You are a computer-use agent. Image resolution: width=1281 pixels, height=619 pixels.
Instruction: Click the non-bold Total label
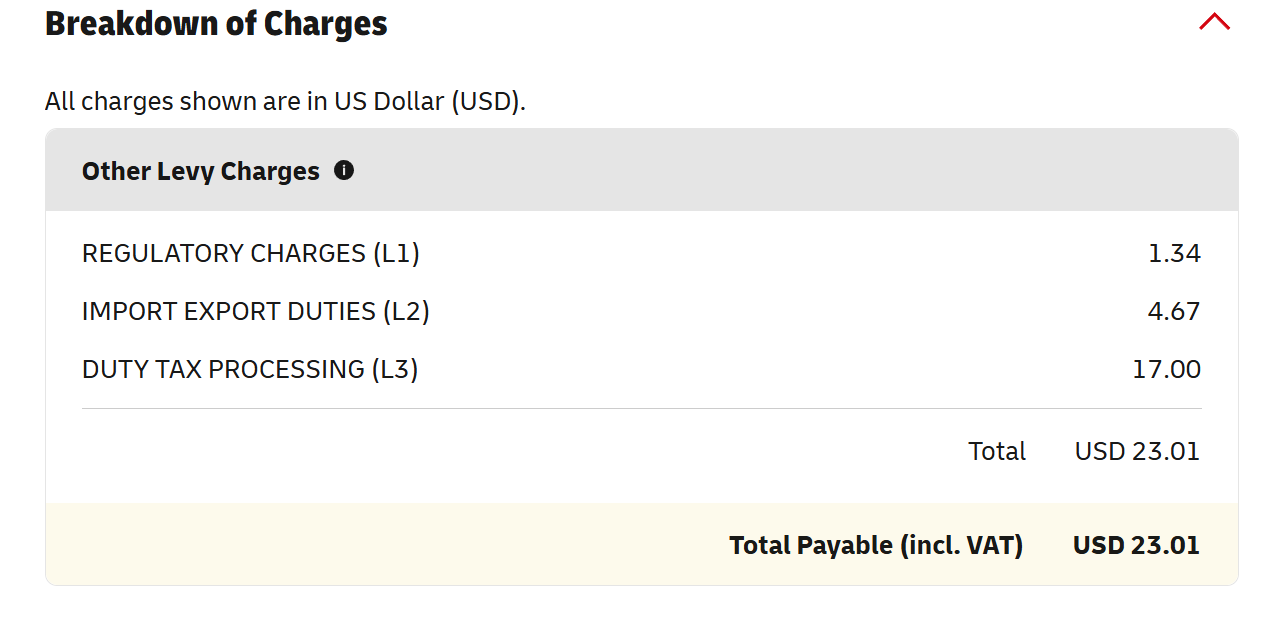tap(997, 452)
